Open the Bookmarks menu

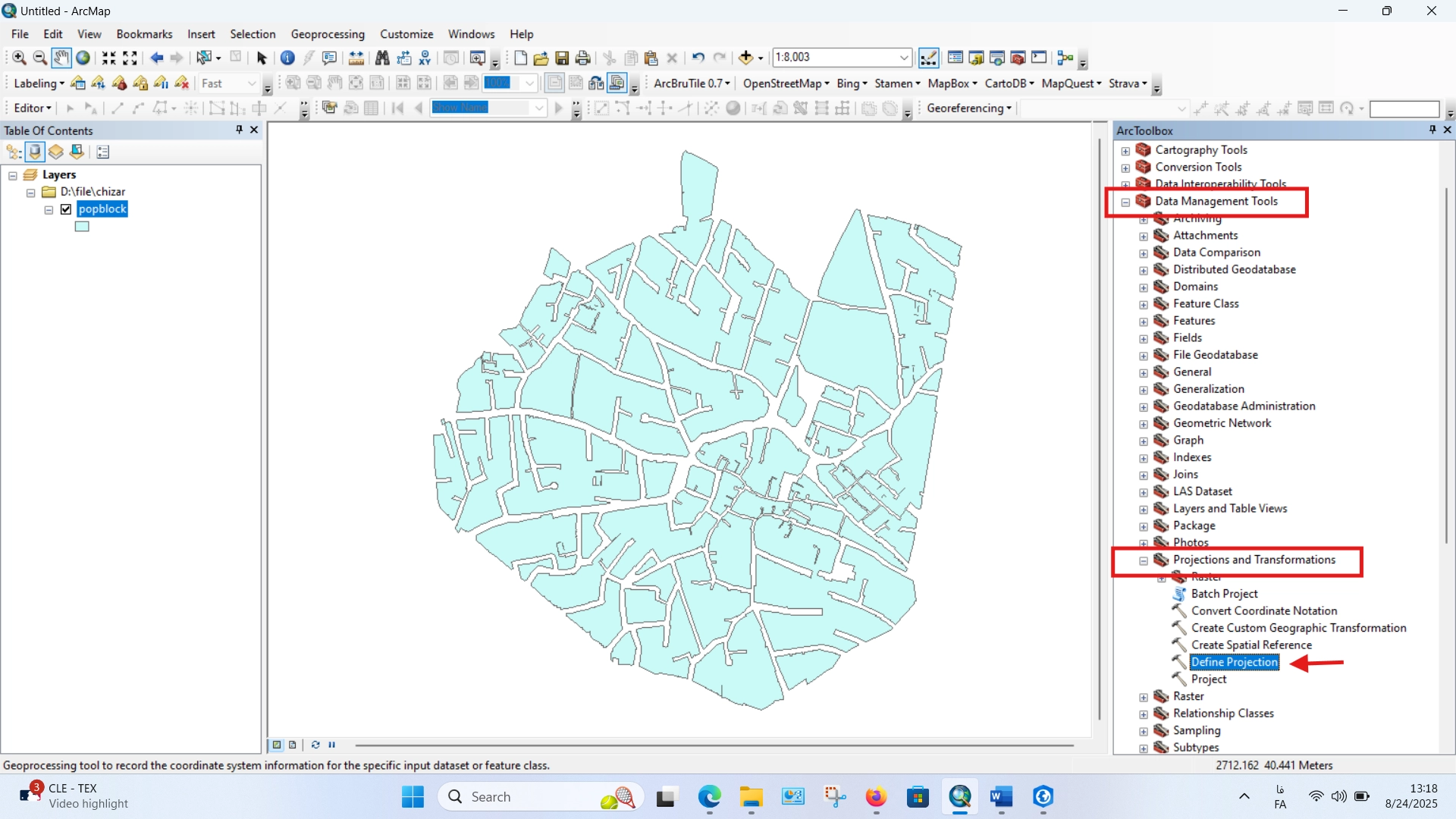[x=144, y=34]
